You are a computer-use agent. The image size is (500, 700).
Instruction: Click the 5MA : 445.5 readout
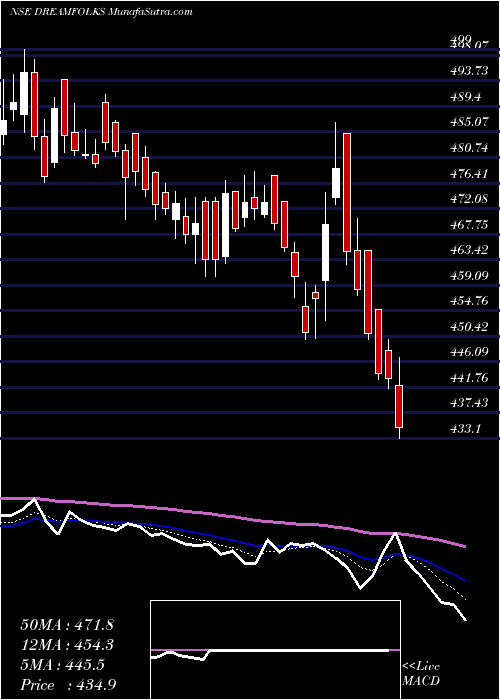pyautogui.click(x=62, y=665)
